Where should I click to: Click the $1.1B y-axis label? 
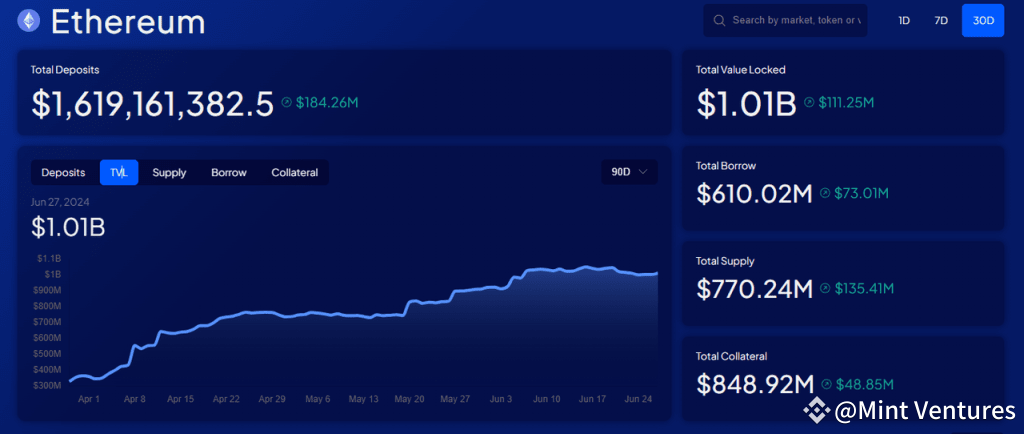pyautogui.click(x=50, y=258)
